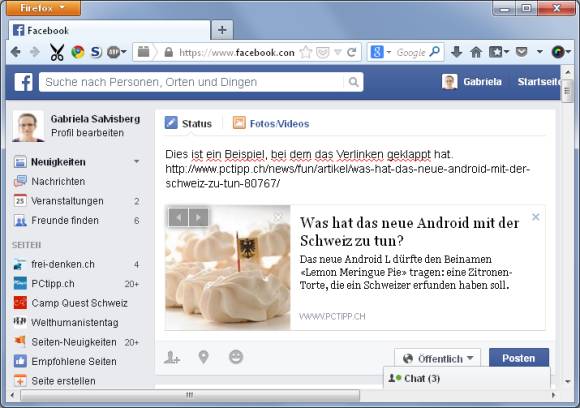Open a new tab with plus button

click(222, 30)
